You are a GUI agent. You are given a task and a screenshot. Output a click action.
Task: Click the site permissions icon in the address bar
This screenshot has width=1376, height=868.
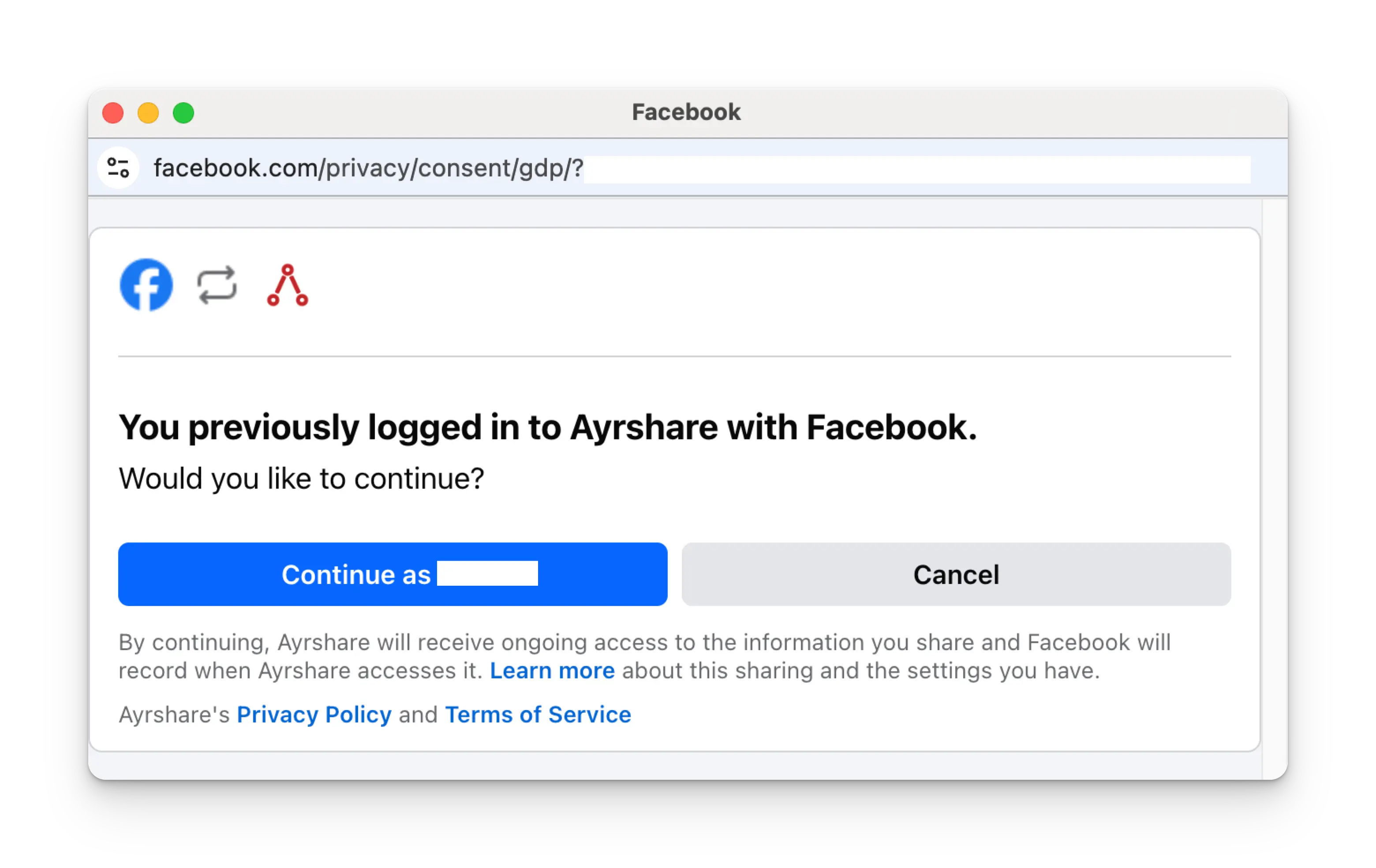point(118,167)
